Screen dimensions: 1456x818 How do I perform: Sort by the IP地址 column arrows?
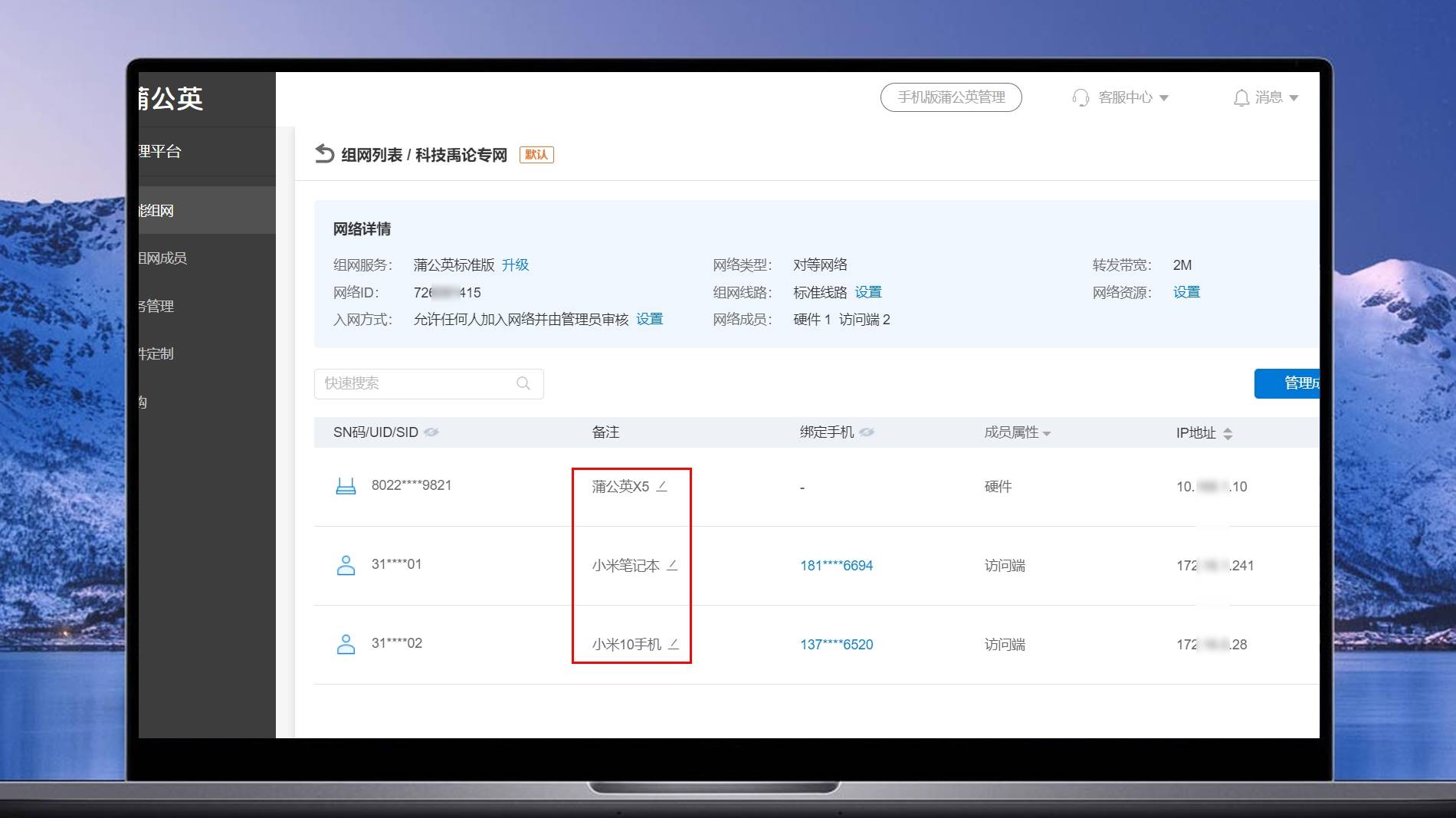pos(1228,433)
